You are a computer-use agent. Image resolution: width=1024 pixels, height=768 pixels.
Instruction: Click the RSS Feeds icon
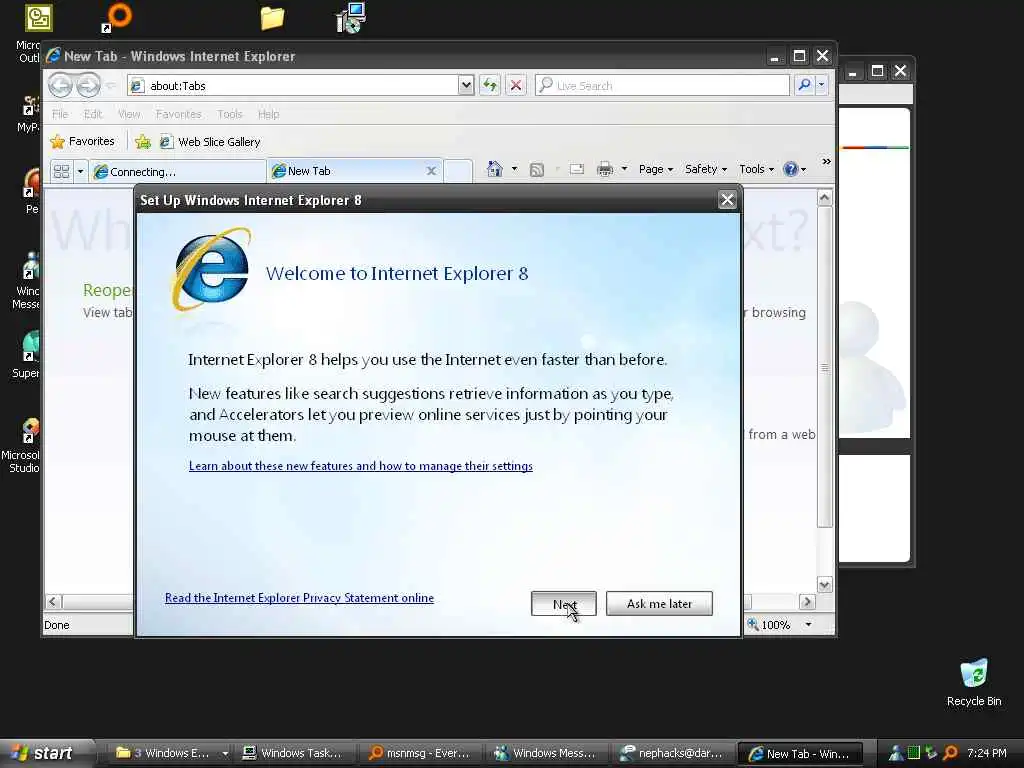(537, 170)
